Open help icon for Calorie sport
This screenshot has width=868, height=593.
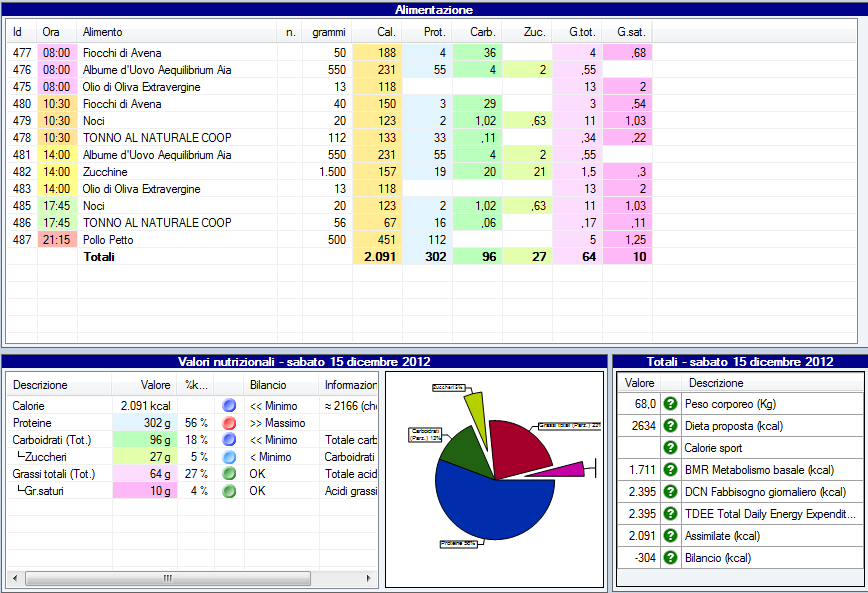[671, 447]
